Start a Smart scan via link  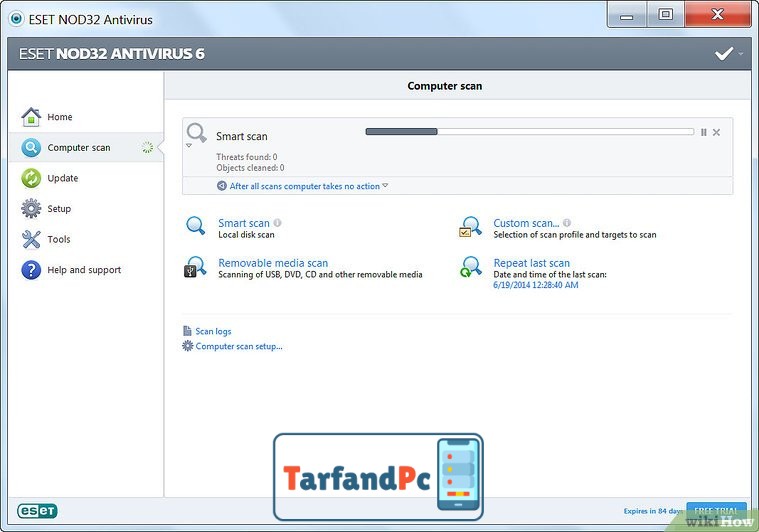click(x=243, y=223)
